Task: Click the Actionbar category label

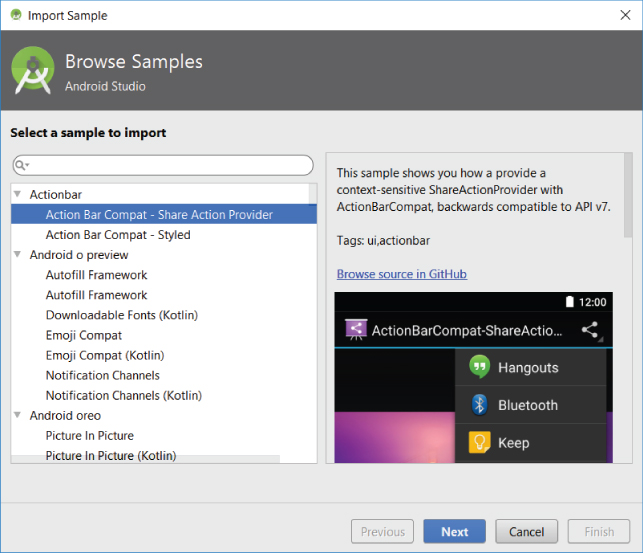Action: pyautogui.click(x=55, y=194)
